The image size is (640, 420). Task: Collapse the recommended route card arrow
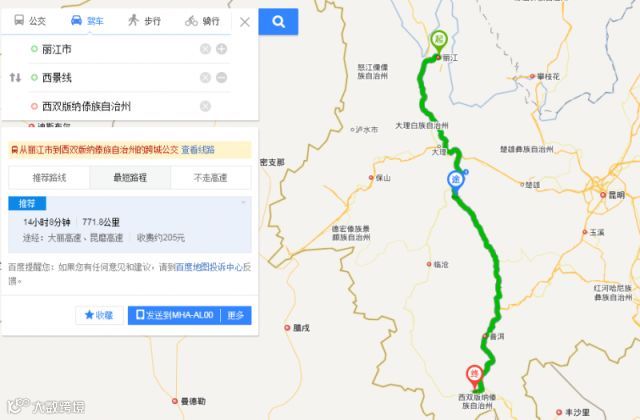(244, 202)
